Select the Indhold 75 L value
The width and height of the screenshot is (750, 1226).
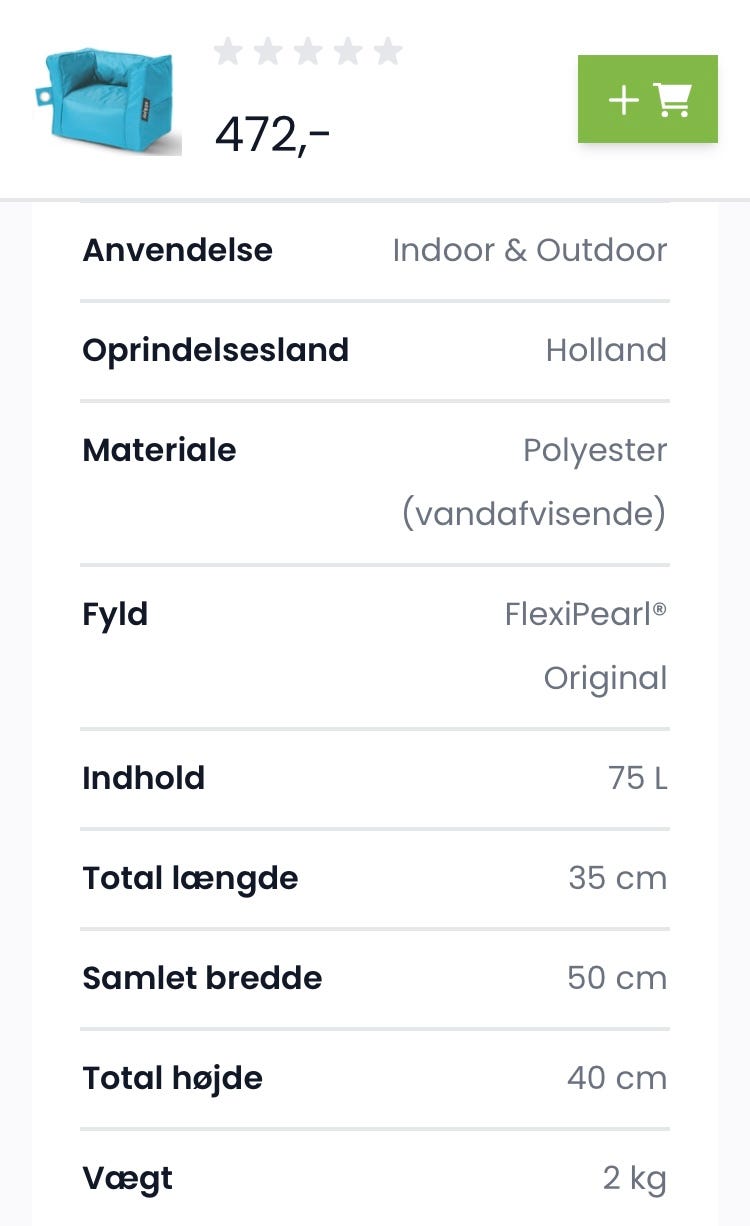[637, 778]
